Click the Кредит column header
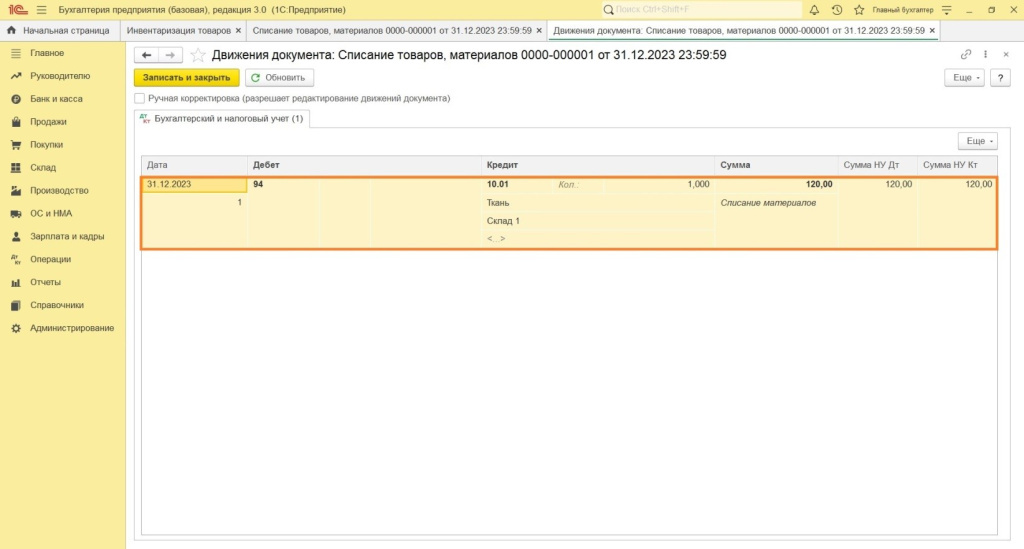The image size is (1024, 549). click(598, 165)
